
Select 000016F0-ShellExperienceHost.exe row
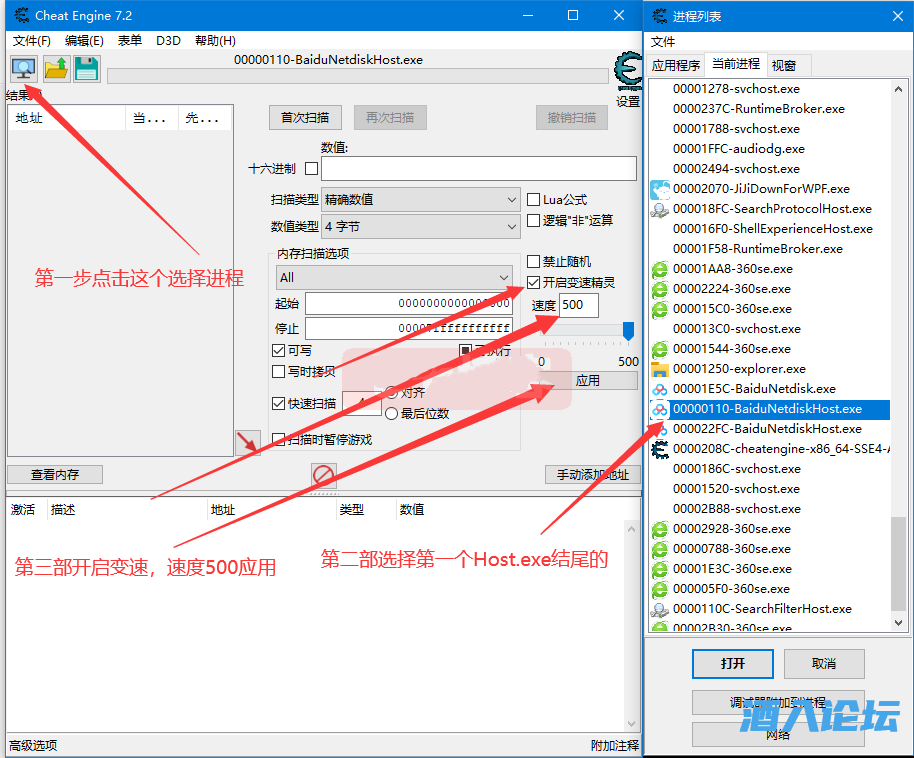coord(770,229)
